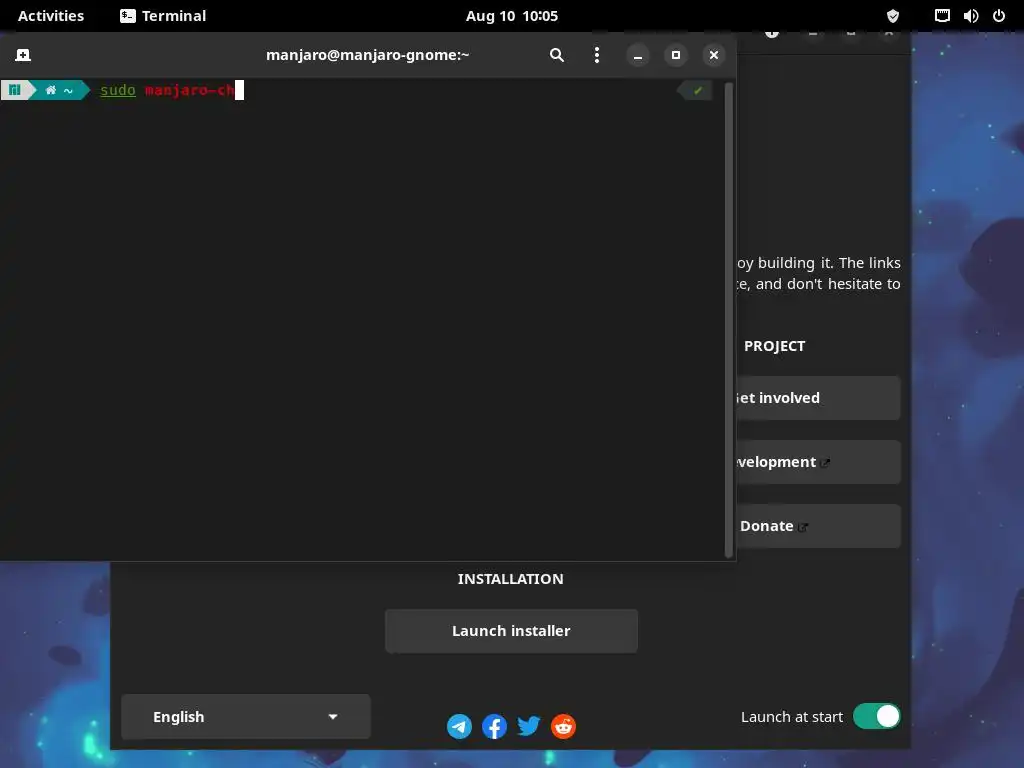
Task: Click the Launch at start label
Action: (x=792, y=716)
